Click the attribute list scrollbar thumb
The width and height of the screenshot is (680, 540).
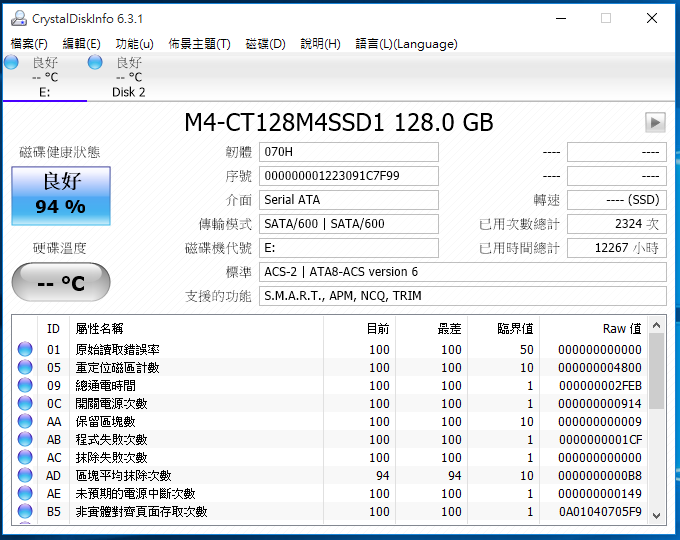pyautogui.click(x=657, y=371)
